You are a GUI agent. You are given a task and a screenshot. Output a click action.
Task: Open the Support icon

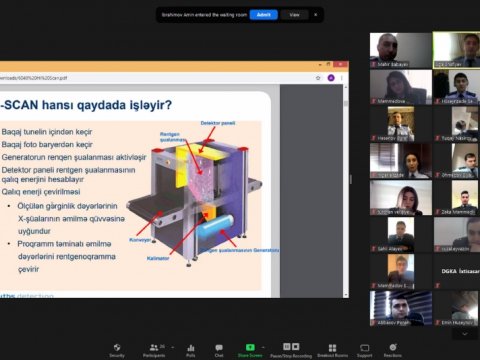(364, 348)
